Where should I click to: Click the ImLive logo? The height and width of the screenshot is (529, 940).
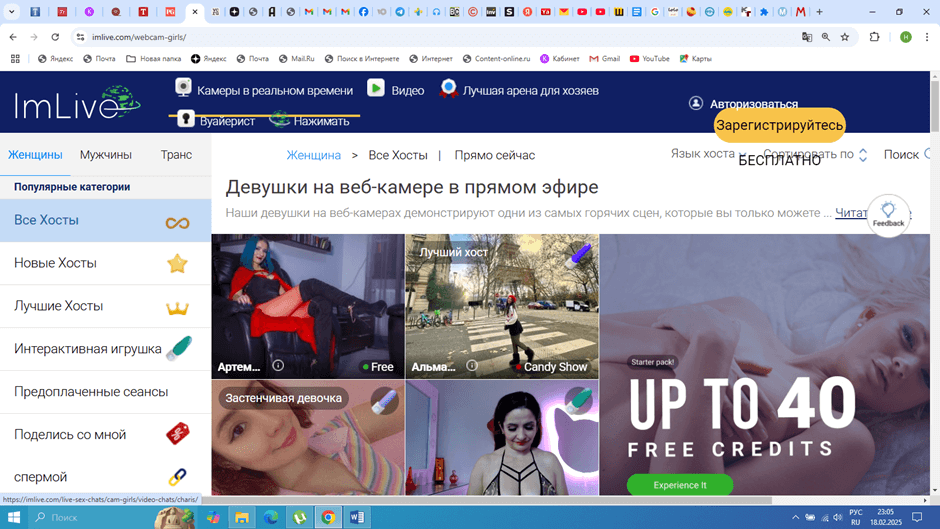tap(78, 104)
